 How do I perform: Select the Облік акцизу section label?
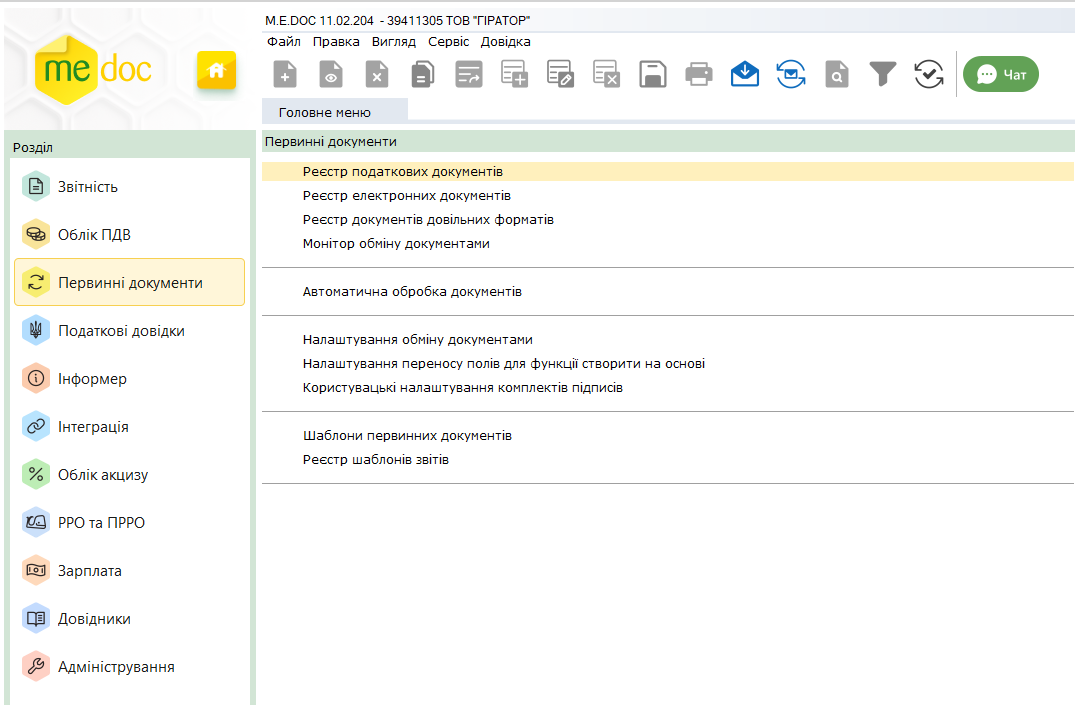(x=103, y=475)
